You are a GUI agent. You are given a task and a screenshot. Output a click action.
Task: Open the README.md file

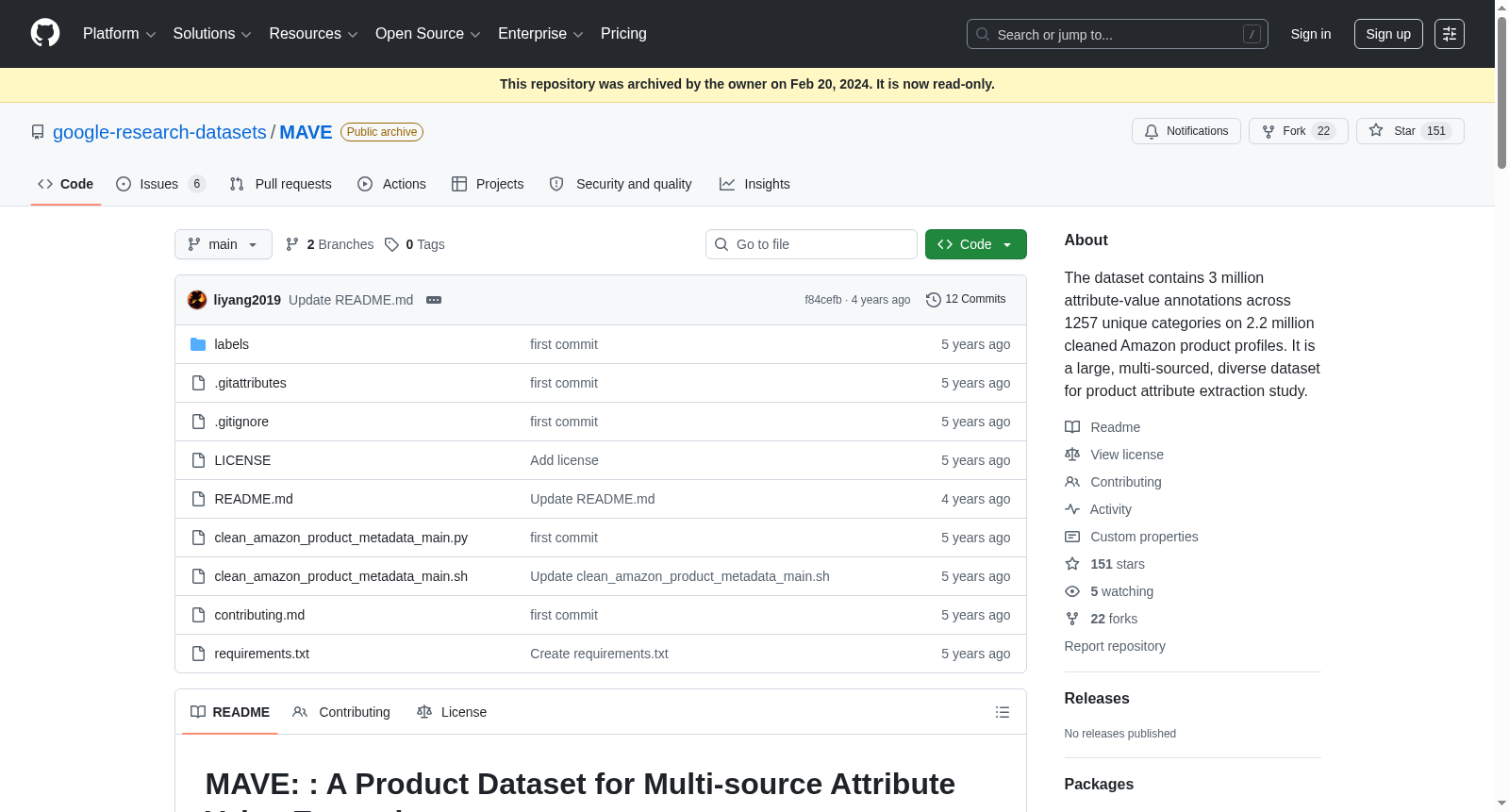click(254, 499)
